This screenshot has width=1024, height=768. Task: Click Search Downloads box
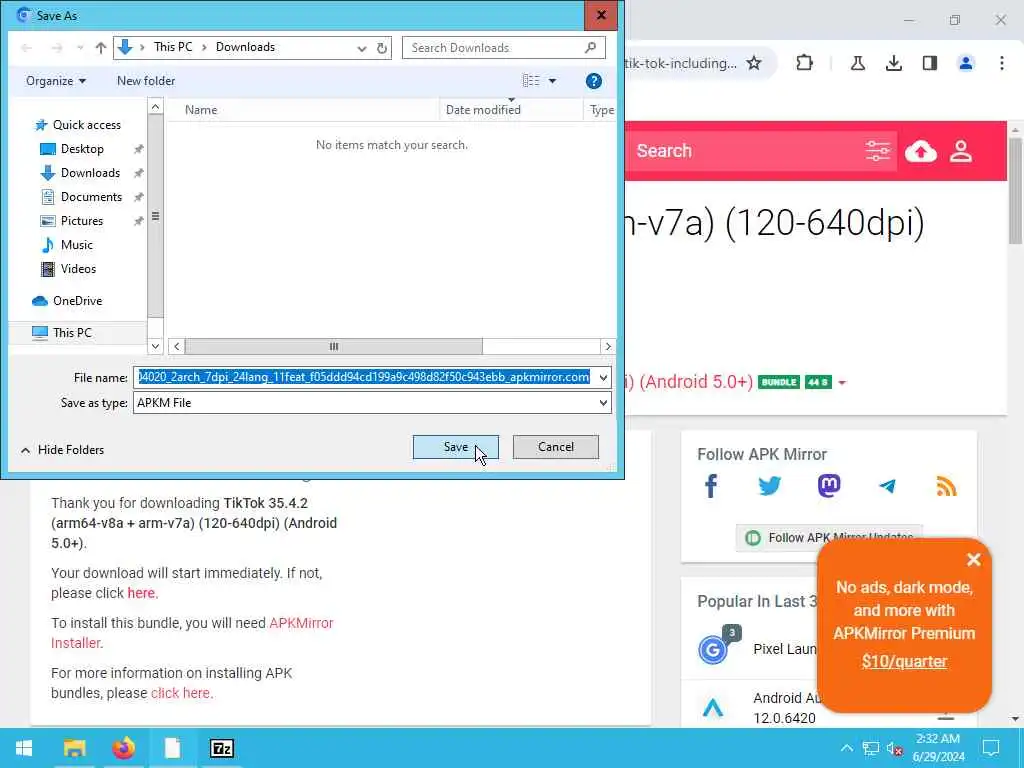click(x=504, y=48)
